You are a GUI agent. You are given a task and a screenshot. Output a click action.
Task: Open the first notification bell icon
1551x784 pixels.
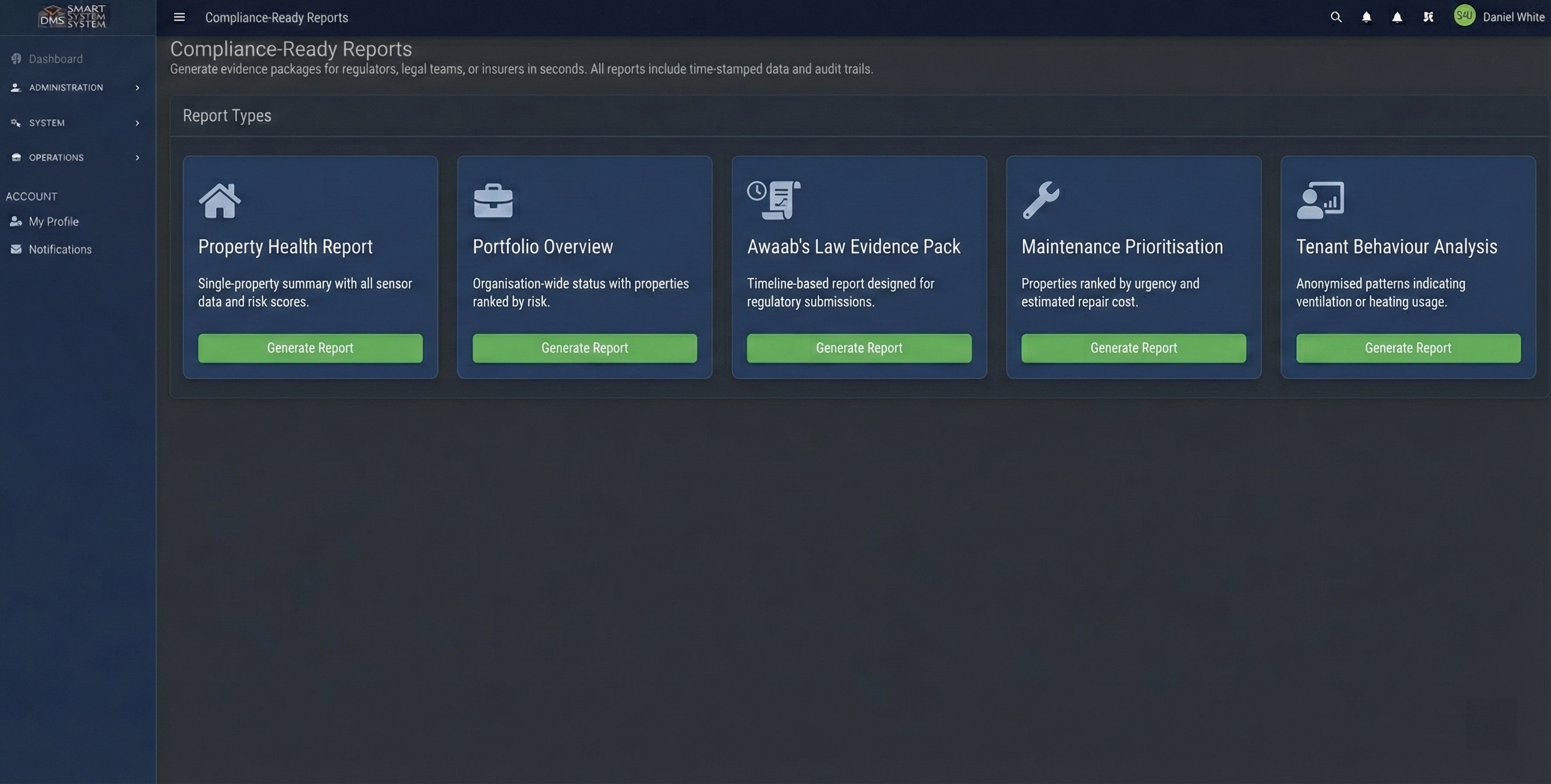1366,17
